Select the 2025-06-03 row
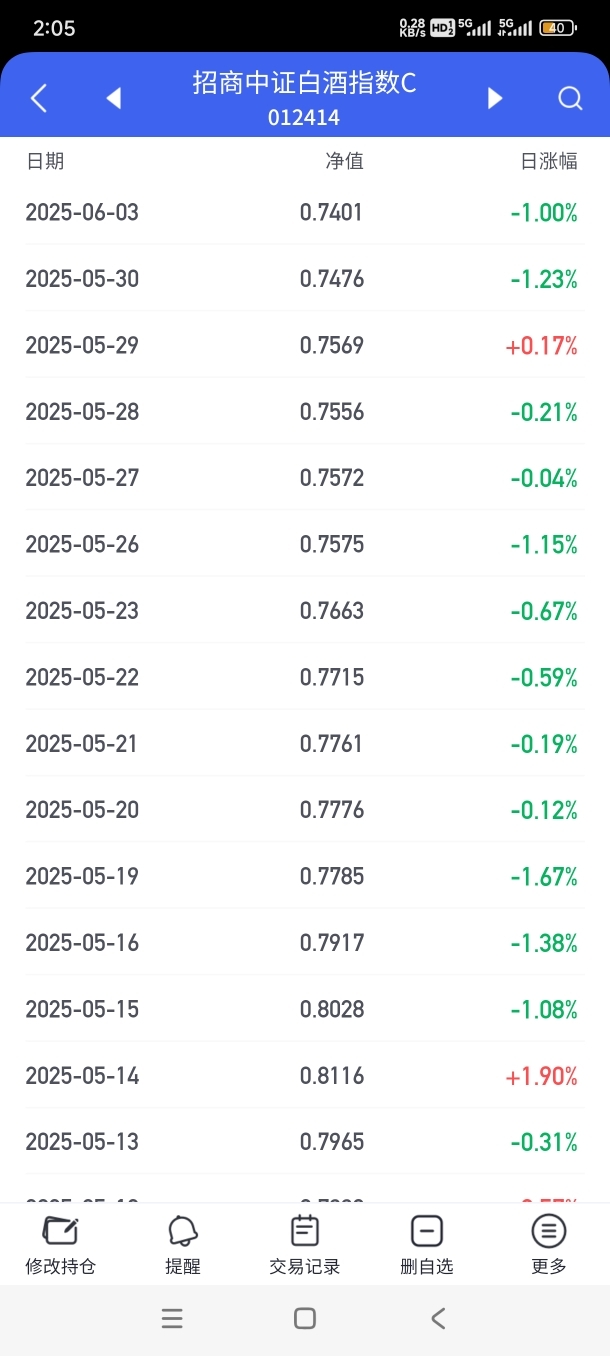Viewport: 610px width, 1356px height. [305, 212]
